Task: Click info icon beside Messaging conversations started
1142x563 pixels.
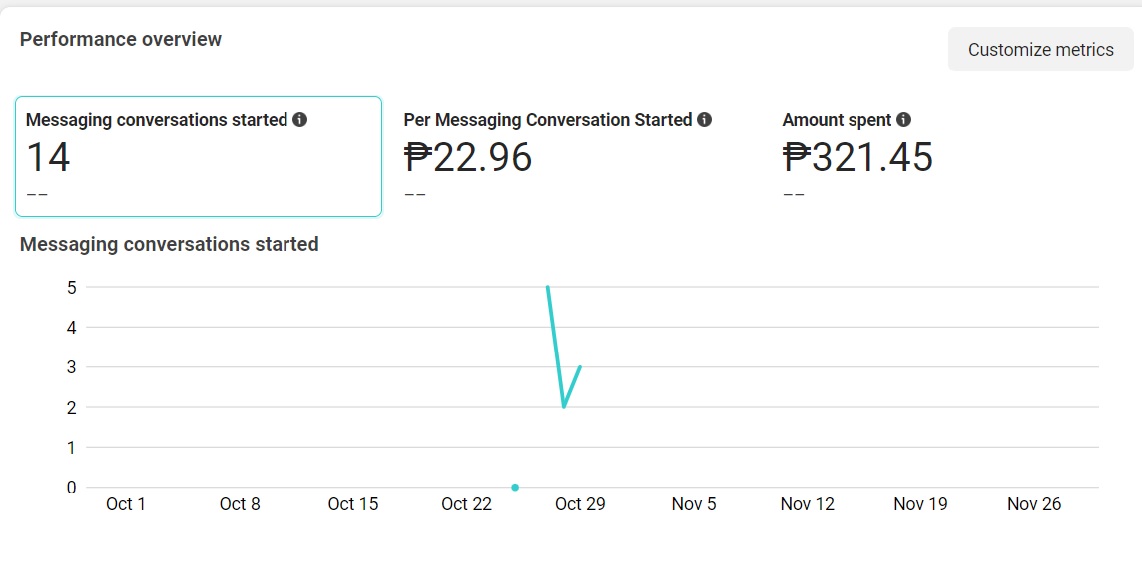Action: pos(299,119)
